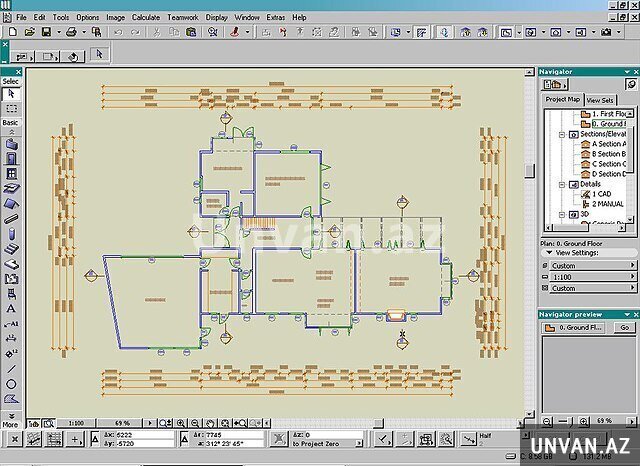Select the Marquee tool in the toolbox
The width and height of the screenshot is (640, 466).
(x=11, y=108)
